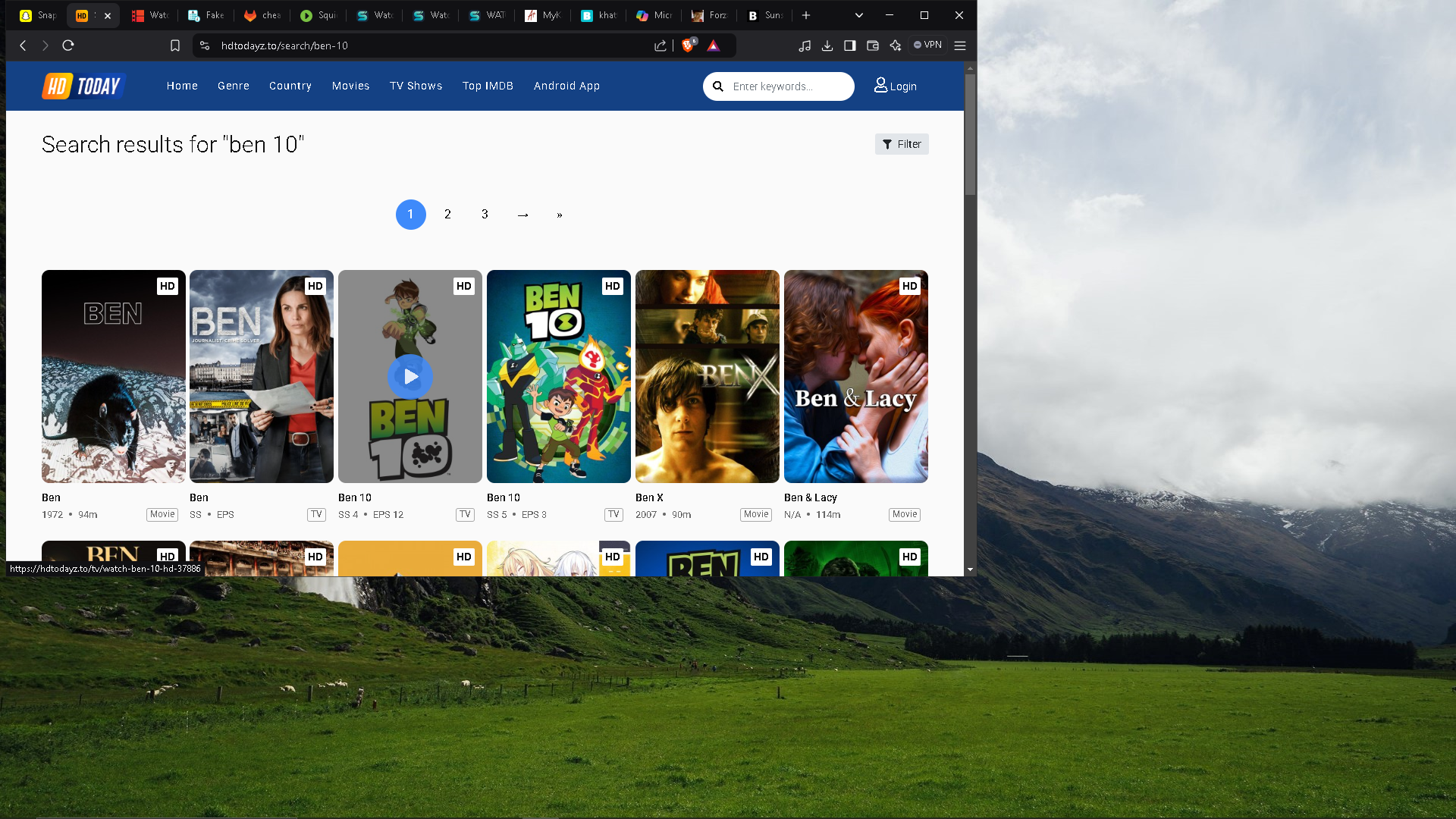Launch the Leo AI sparkle icon
The image size is (1456, 819).
point(896,45)
